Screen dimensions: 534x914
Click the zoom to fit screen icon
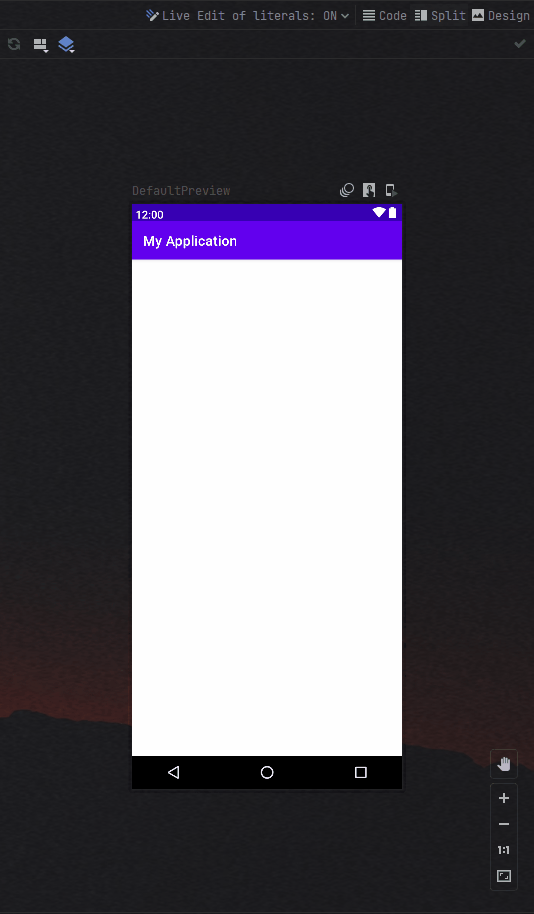coord(504,876)
